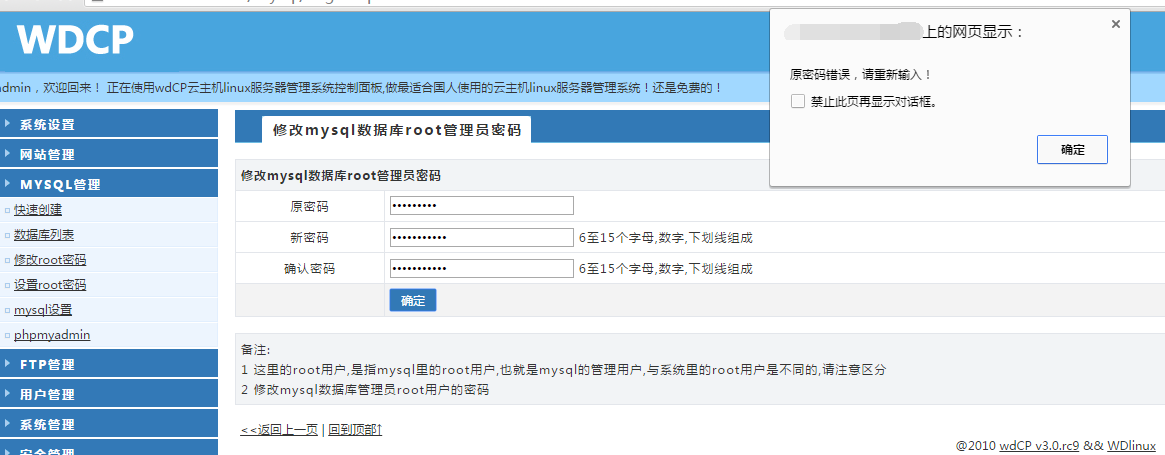1165x455 pixels.
Task: Tick the 禁止此页再显示对话框 checkbox
Action: point(798,101)
